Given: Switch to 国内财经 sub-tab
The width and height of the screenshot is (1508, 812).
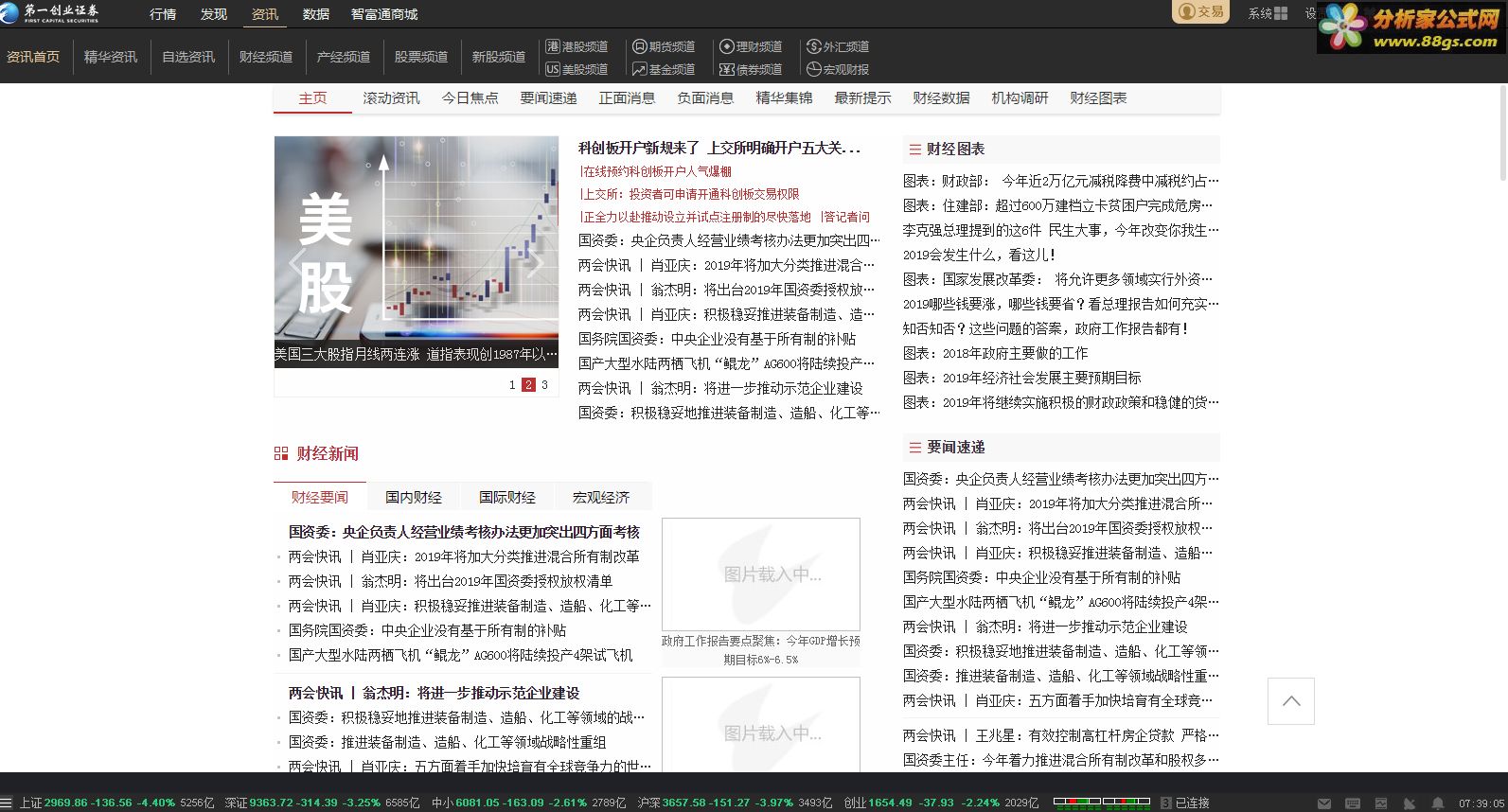Looking at the screenshot, I should (414, 497).
